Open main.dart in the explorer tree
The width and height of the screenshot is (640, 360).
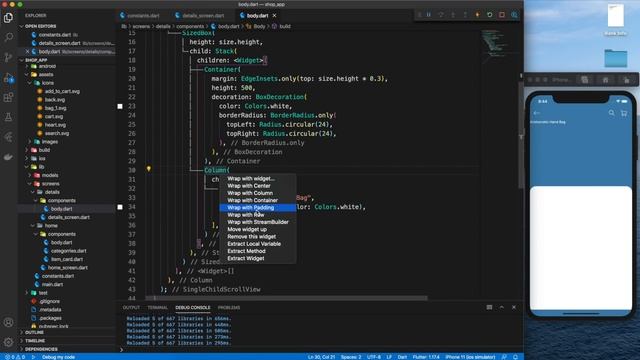tap(52, 284)
